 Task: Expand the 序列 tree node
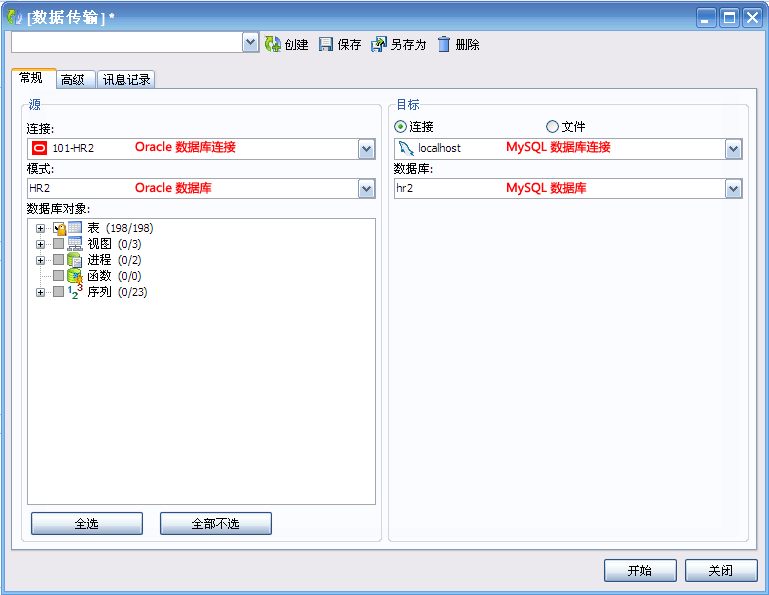tap(40, 292)
